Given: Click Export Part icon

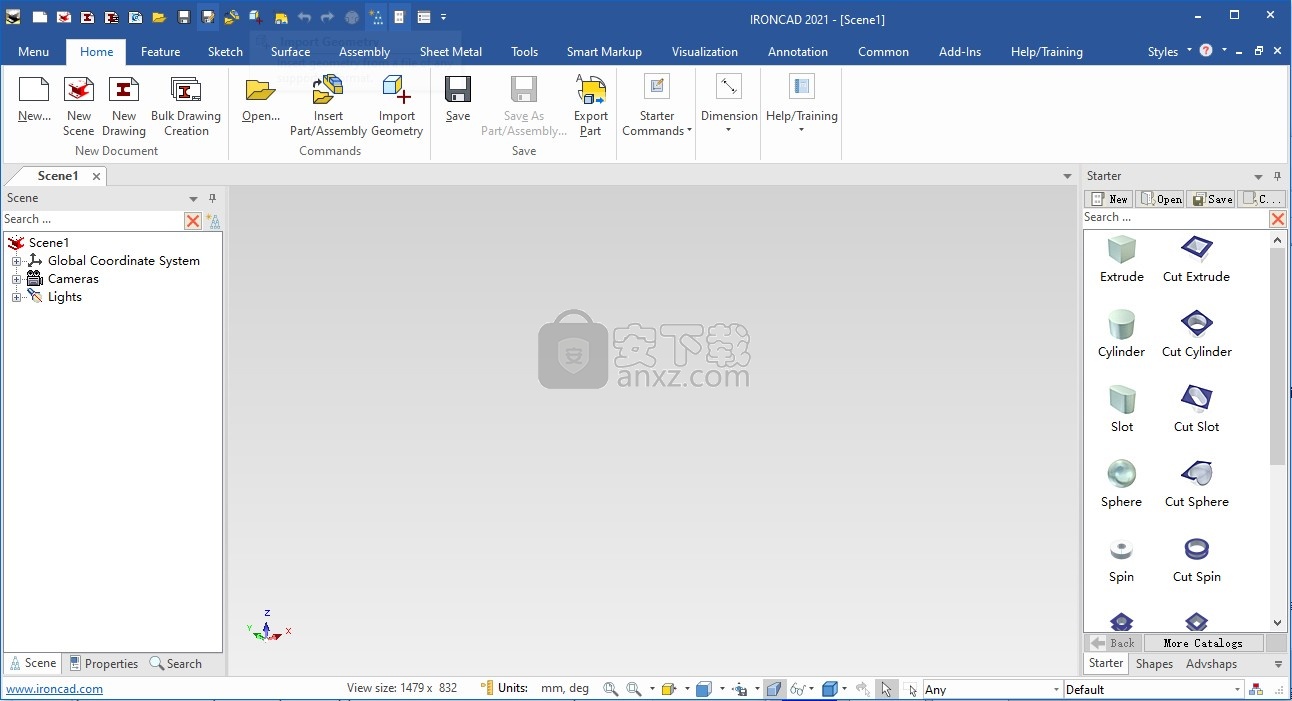Looking at the screenshot, I should tap(591, 90).
